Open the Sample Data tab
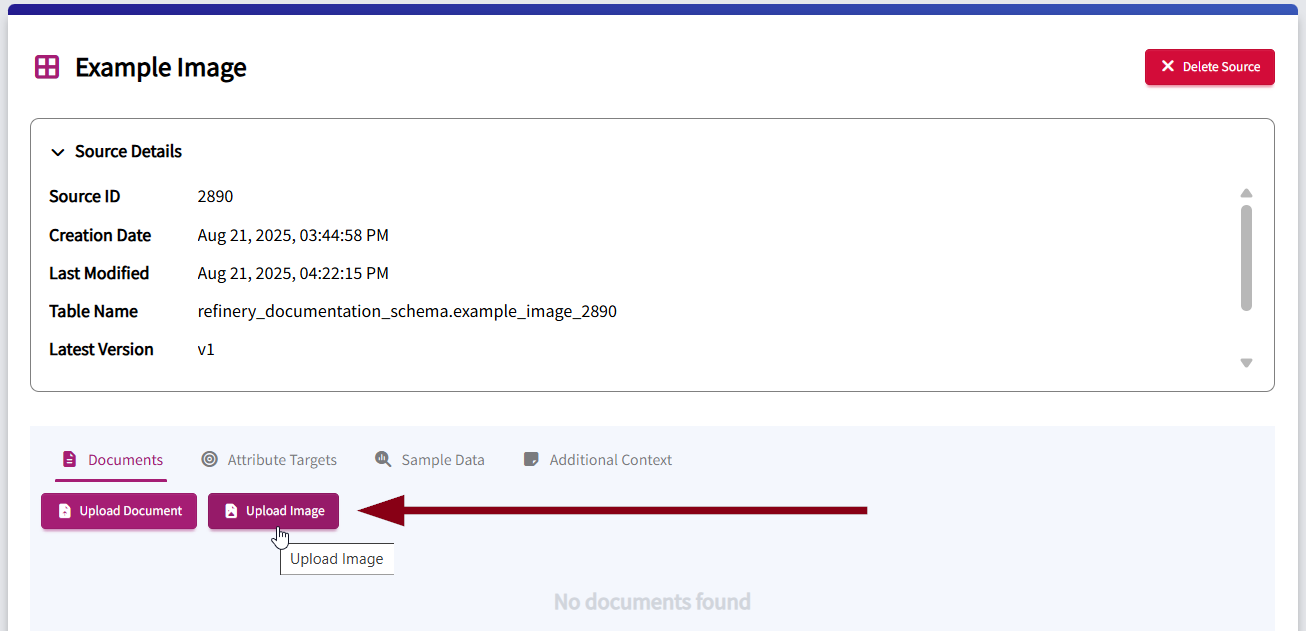This screenshot has height=631, width=1306. [x=430, y=460]
